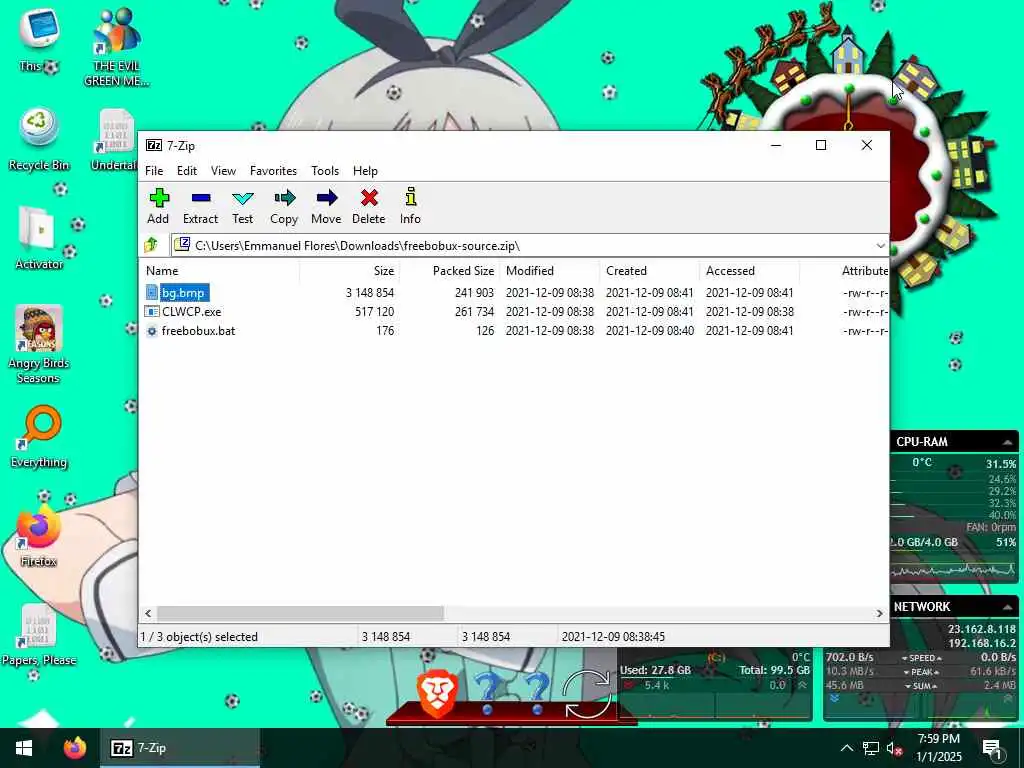Image resolution: width=1024 pixels, height=768 pixels.
Task: Sort by Packed Size column header
Action: click(x=450, y=270)
